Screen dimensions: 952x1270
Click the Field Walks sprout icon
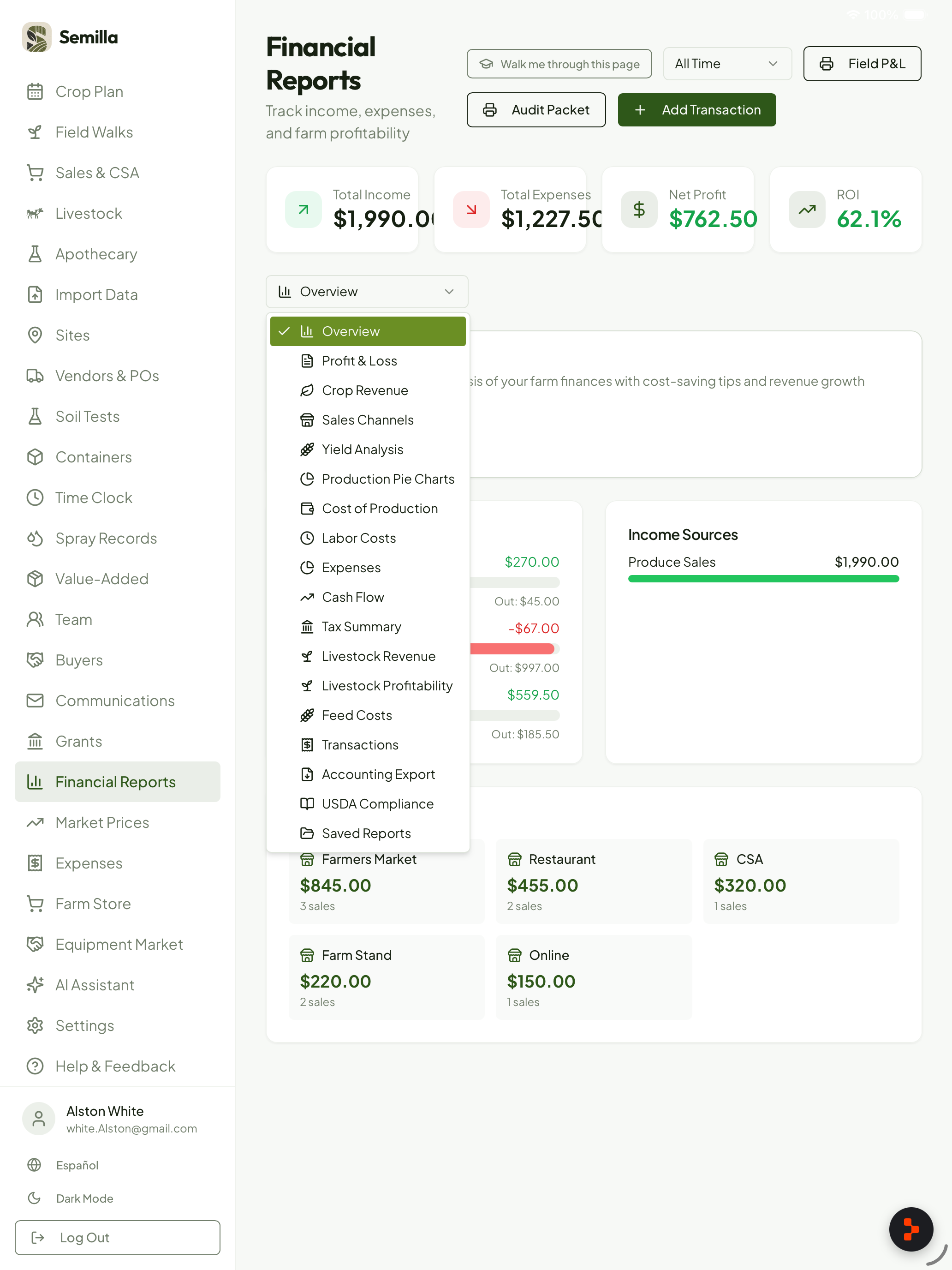pyautogui.click(x=35, y=132)
